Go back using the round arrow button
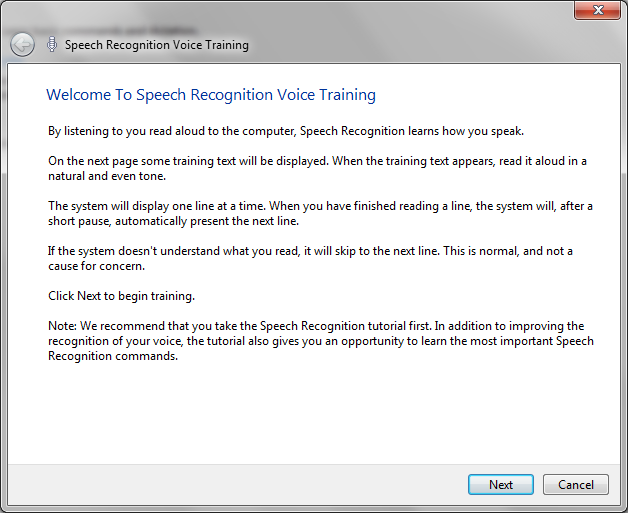This screenshot has width=628, height=513. click(22, 44)
